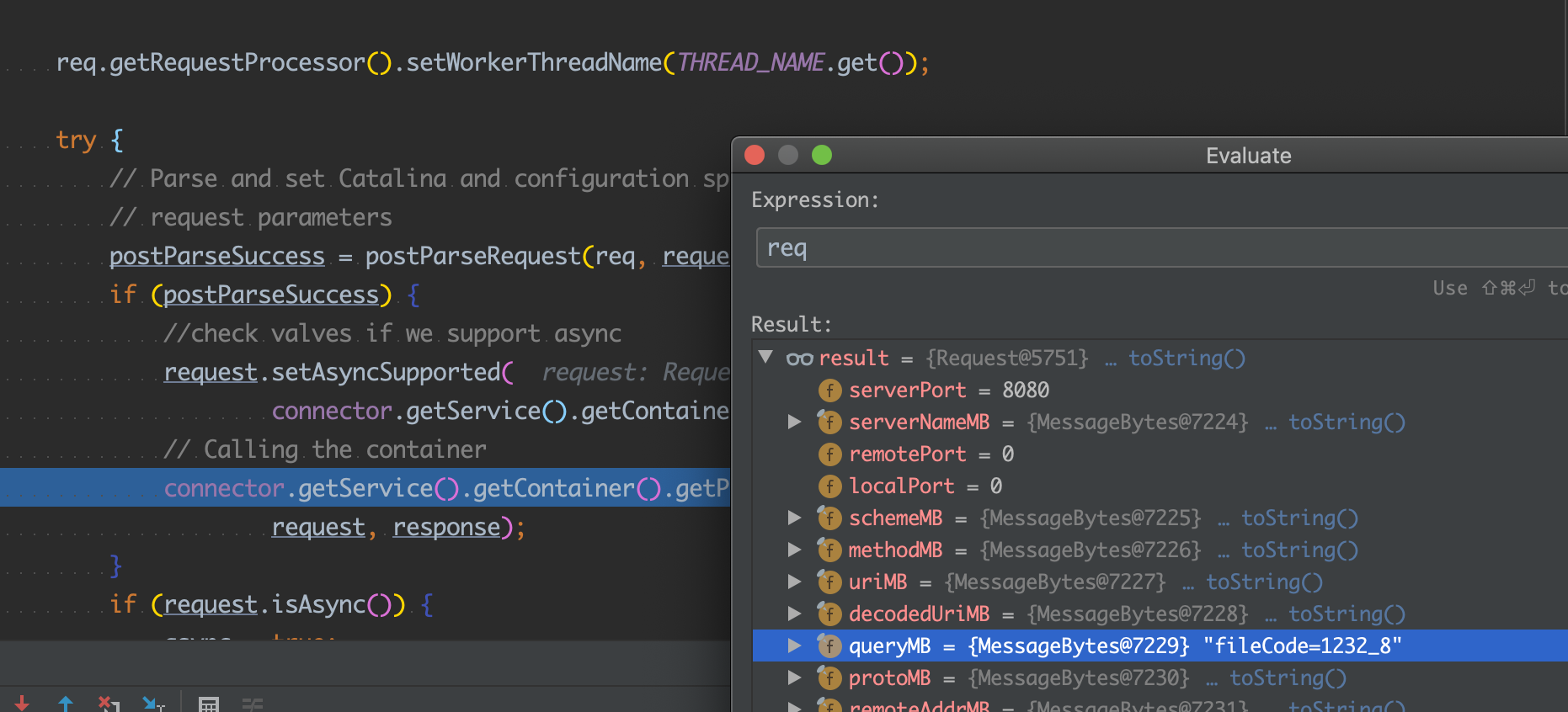
Task: Expand the queryMB node
Action: tap(794, 646)
